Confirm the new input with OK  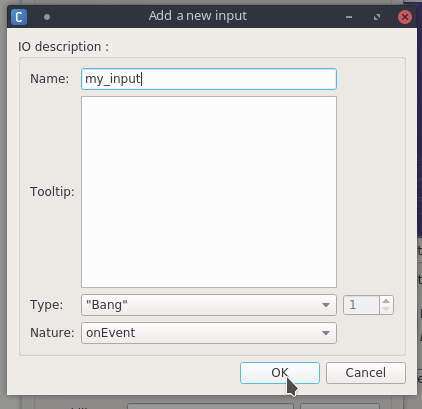(280, 373)
